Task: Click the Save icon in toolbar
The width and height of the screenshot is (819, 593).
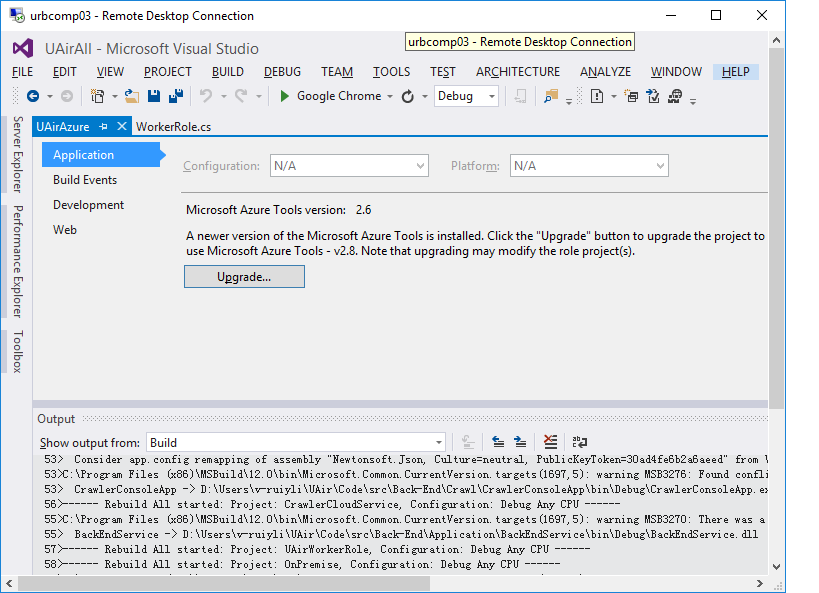Action: tap(154, 96)
